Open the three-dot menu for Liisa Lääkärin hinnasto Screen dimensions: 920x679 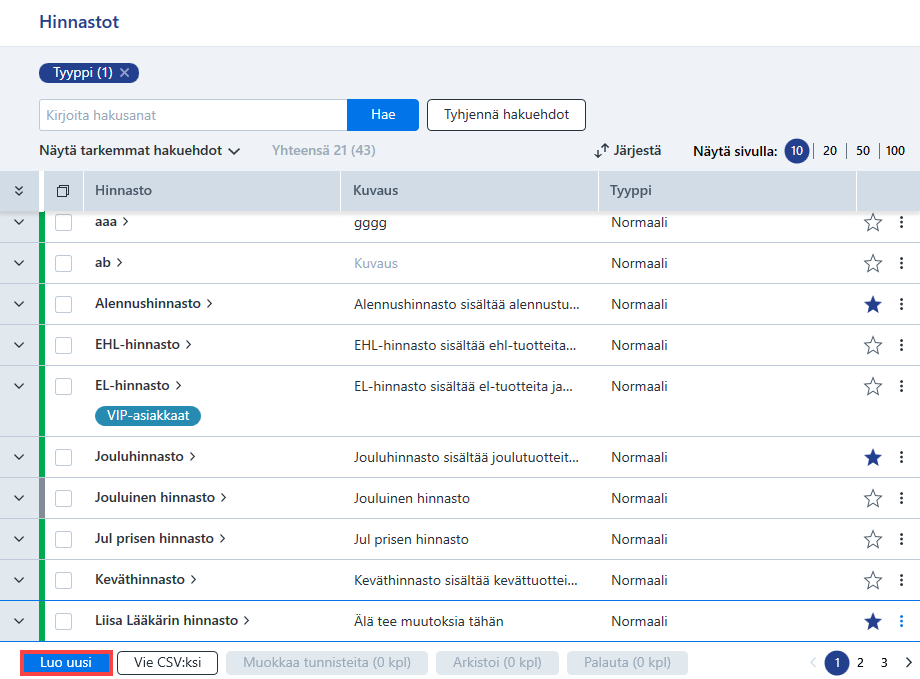tap(901, 621)
